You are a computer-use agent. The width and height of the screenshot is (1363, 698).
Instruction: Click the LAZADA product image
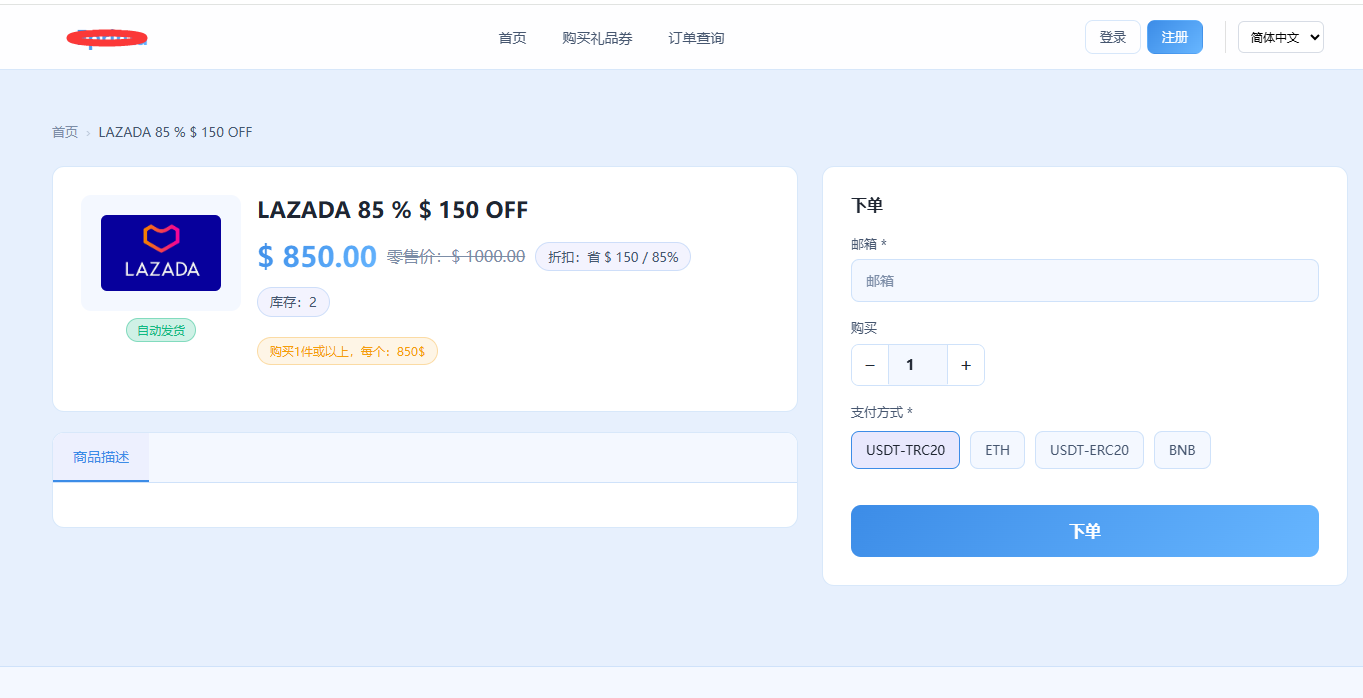(x=160, y=252)
